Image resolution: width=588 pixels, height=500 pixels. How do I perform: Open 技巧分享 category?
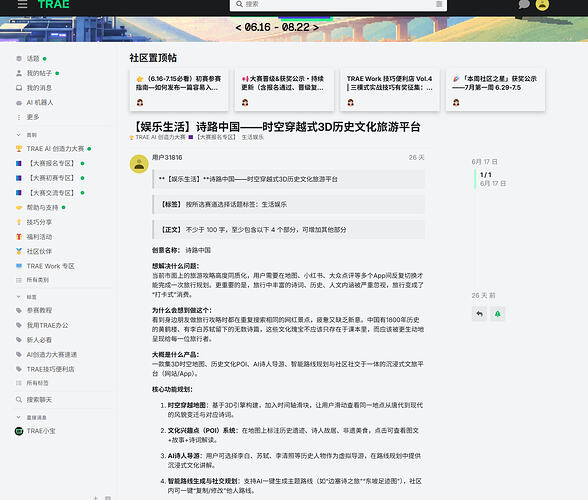tap(39, 222)
